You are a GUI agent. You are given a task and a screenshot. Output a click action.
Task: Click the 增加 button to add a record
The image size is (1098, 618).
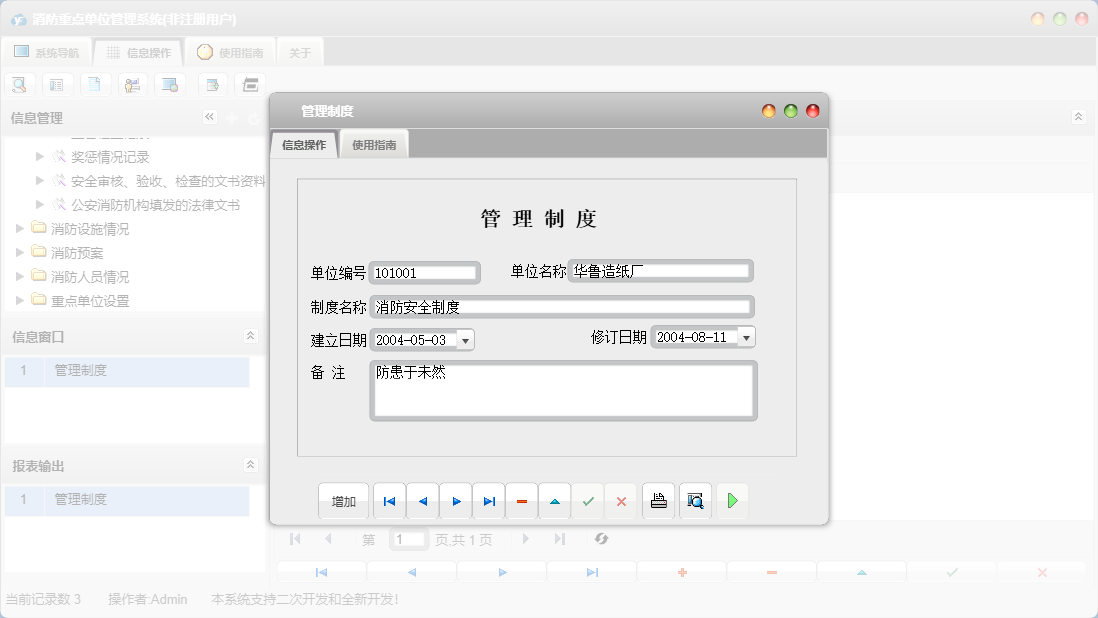click(344, 501)
